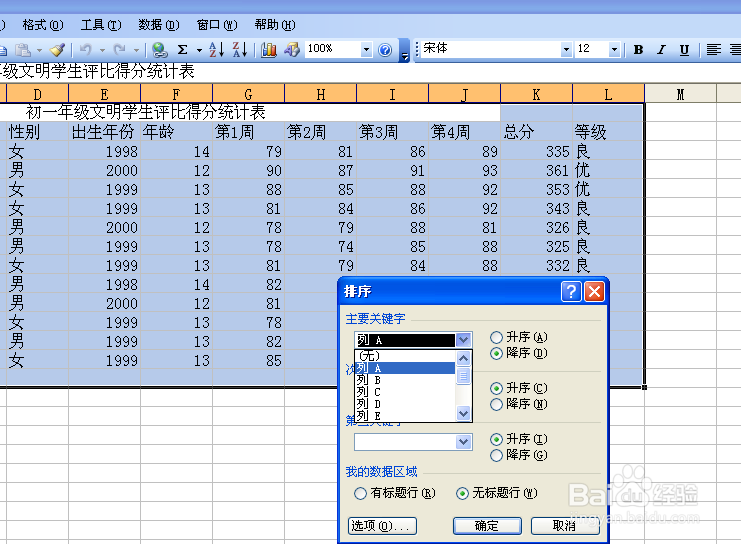Open the Chart Wizard icon

coord(268,50)
